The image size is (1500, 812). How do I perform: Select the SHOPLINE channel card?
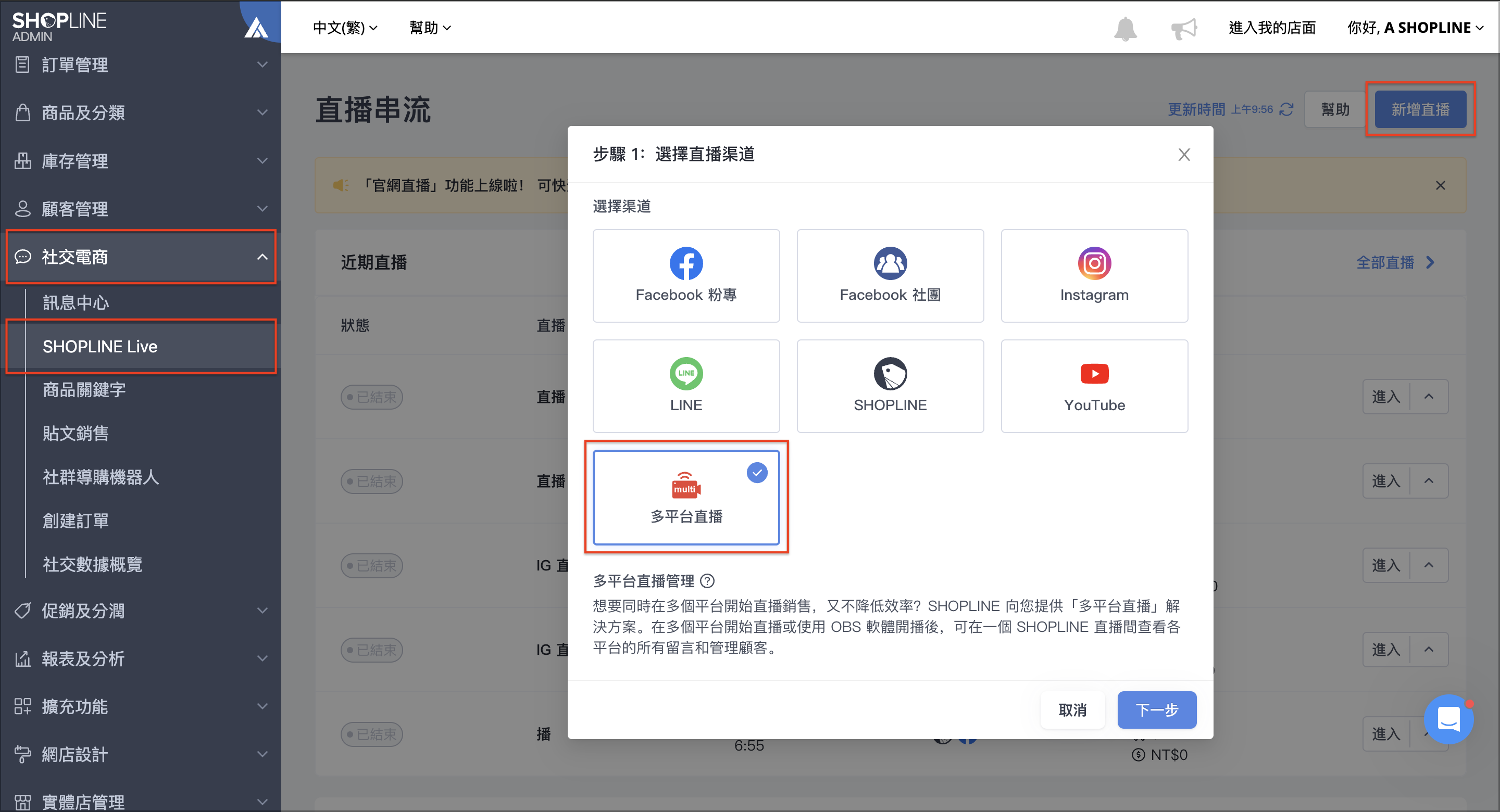coord(890,386)
